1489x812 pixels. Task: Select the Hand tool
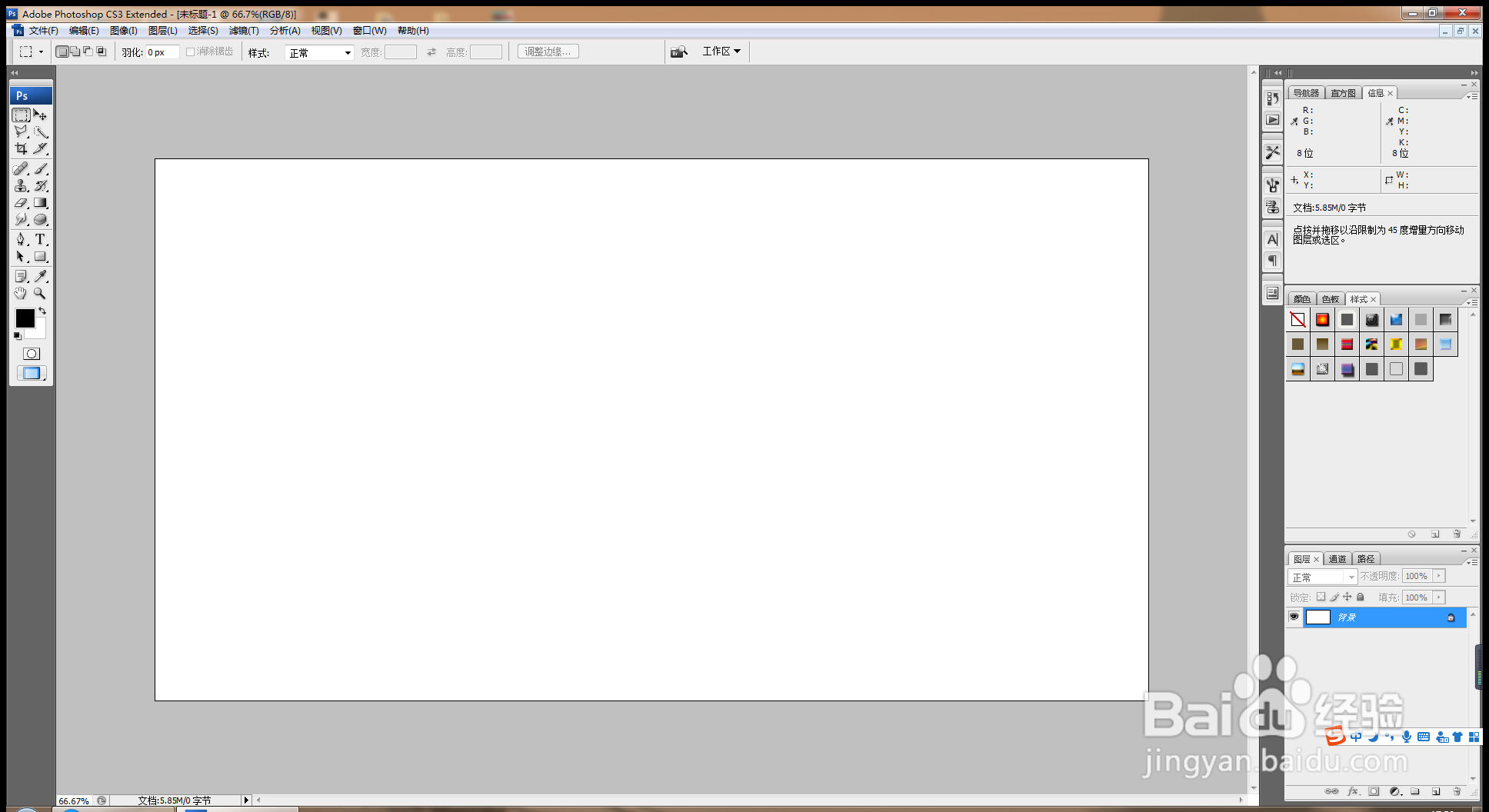pos(21,293)
